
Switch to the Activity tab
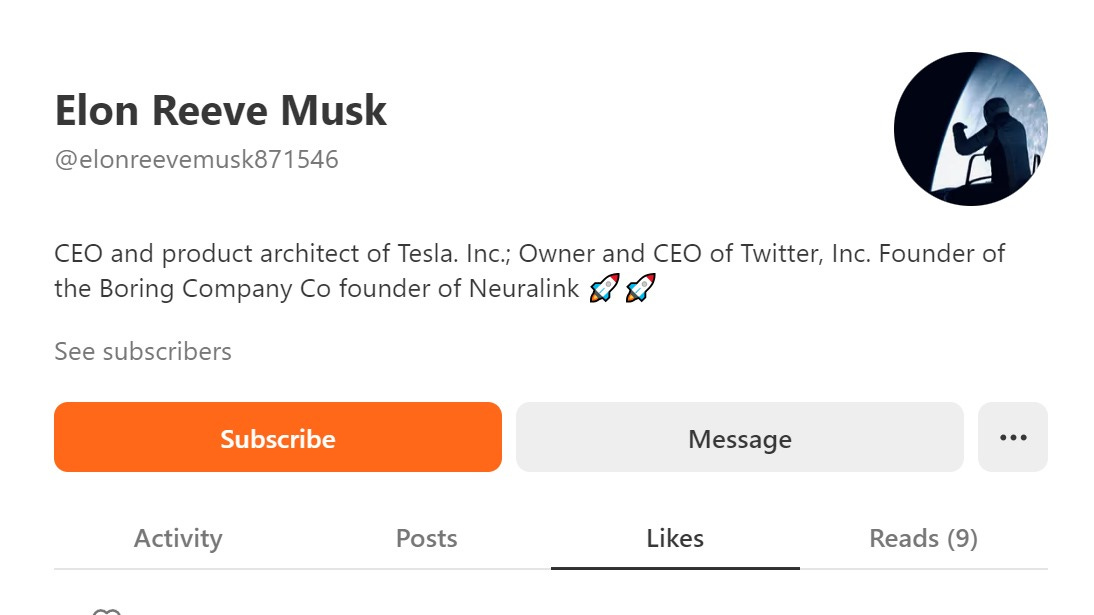(178, 538)
